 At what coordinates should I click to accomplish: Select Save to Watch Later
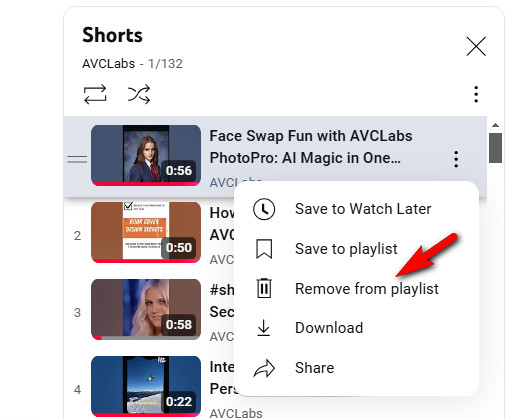click(x=356, y=209)
